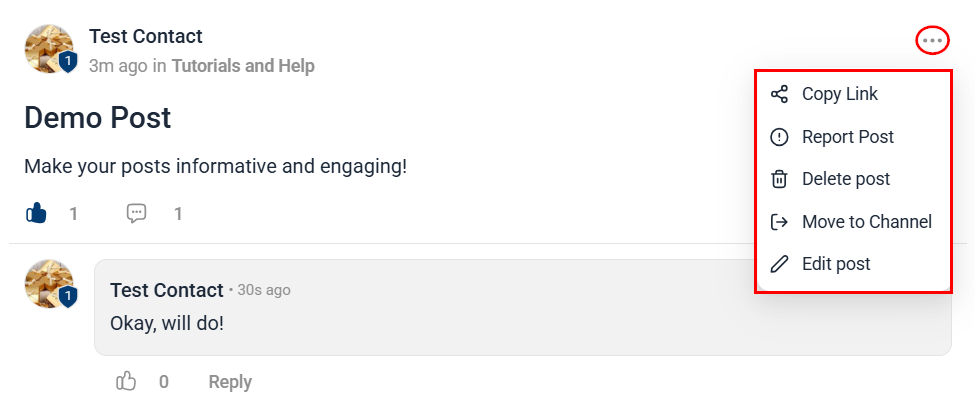Open the post author's name "Test Contact"
The image size is (975, 408).
pos(146,36)
